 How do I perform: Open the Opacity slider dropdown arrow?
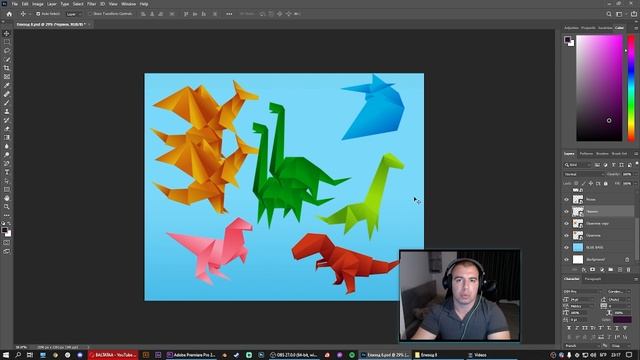coord(635,174)
